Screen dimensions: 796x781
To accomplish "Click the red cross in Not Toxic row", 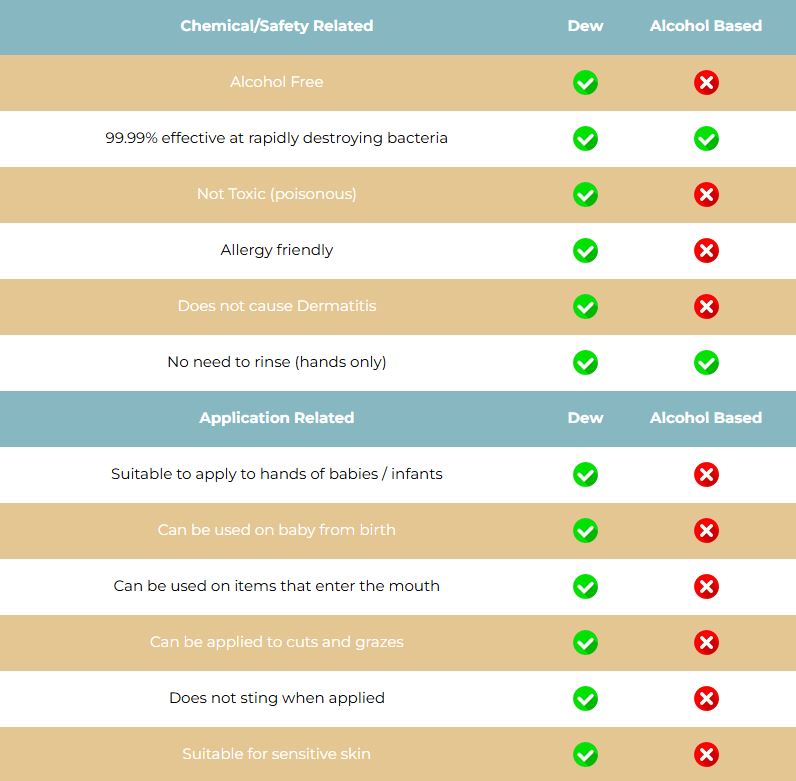I will pyautogui.click(x=706, y=194).
